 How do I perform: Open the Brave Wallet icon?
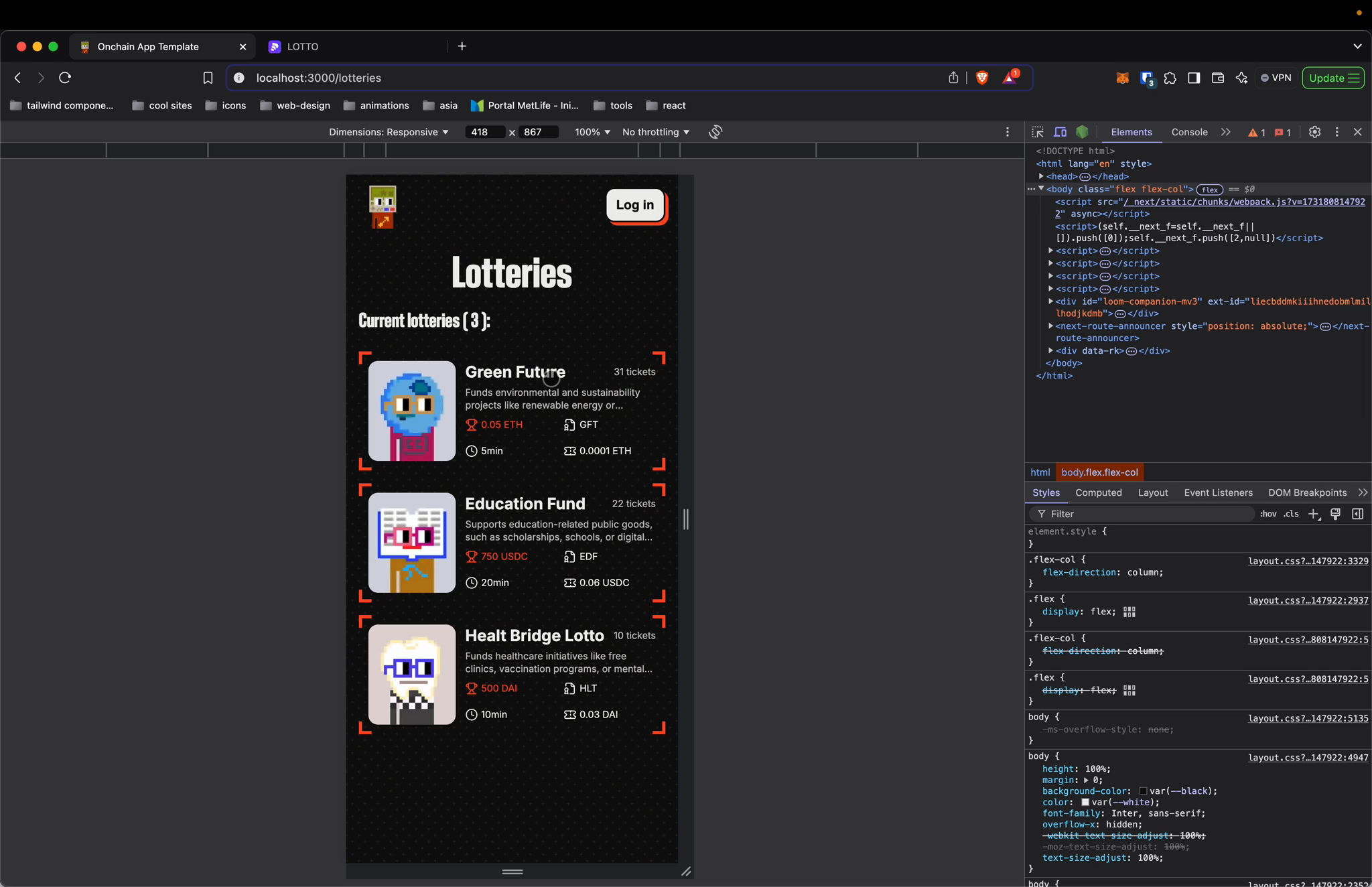(x=1218, y=78)
